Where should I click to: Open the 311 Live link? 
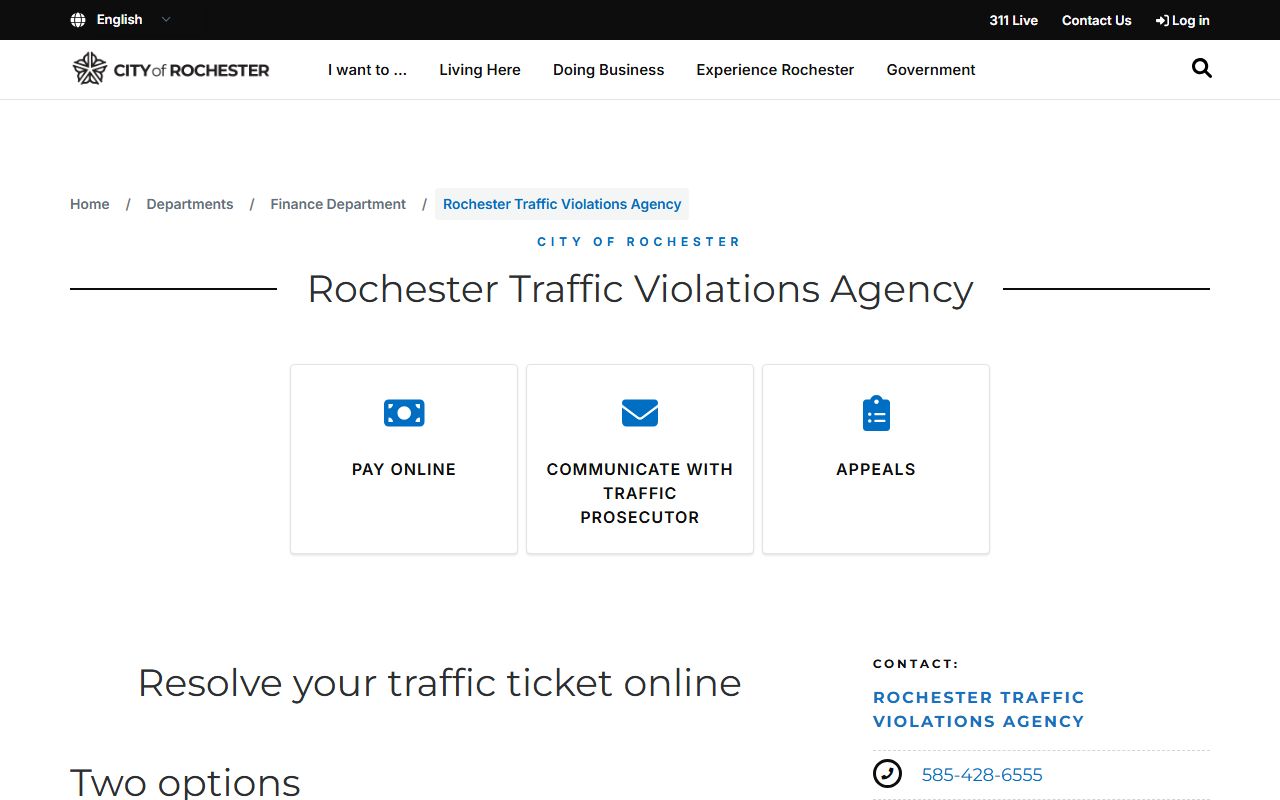pyautogui.click(x=1013, y=20)
